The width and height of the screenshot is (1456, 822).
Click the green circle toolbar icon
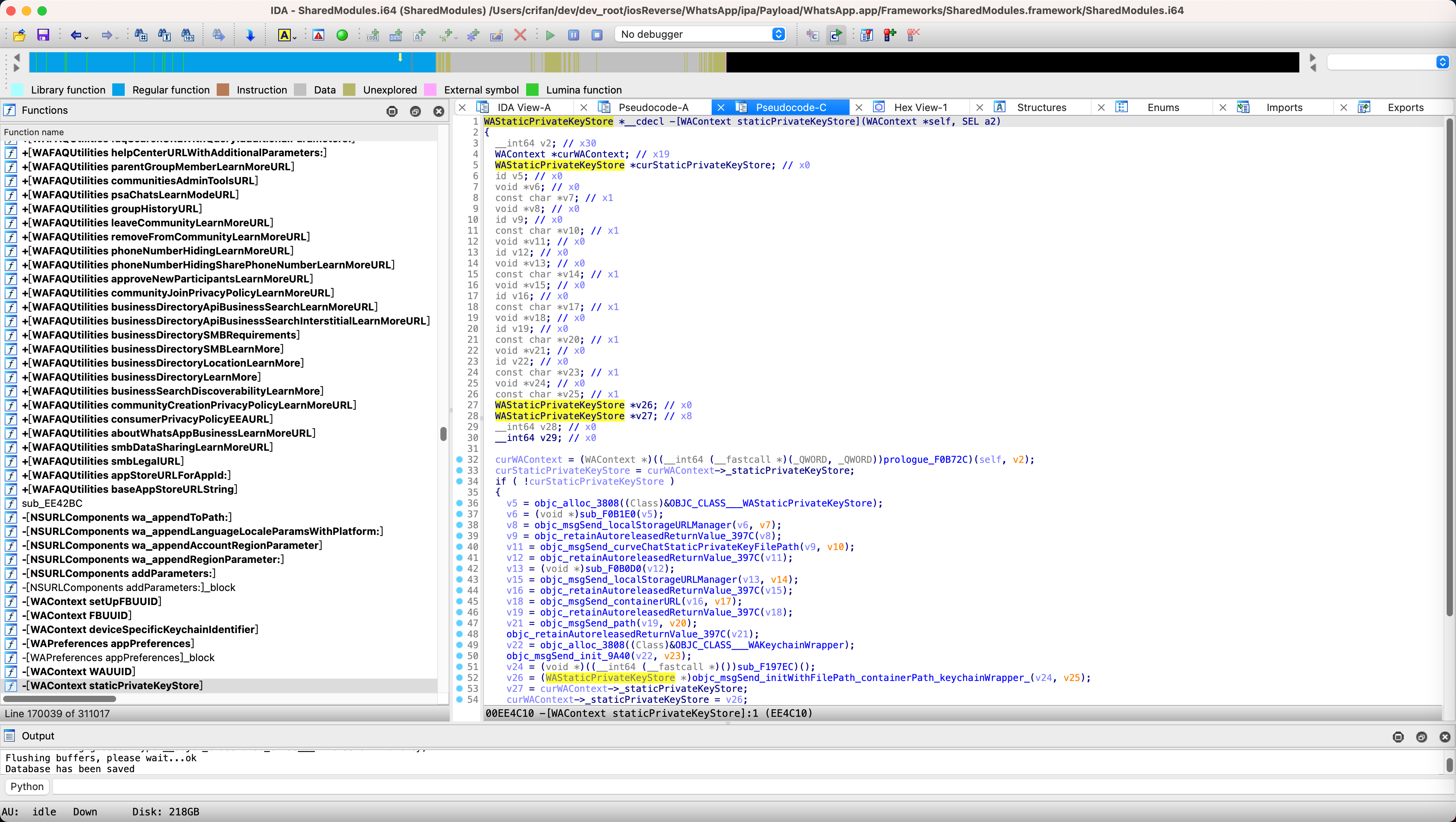pos(342,35)
